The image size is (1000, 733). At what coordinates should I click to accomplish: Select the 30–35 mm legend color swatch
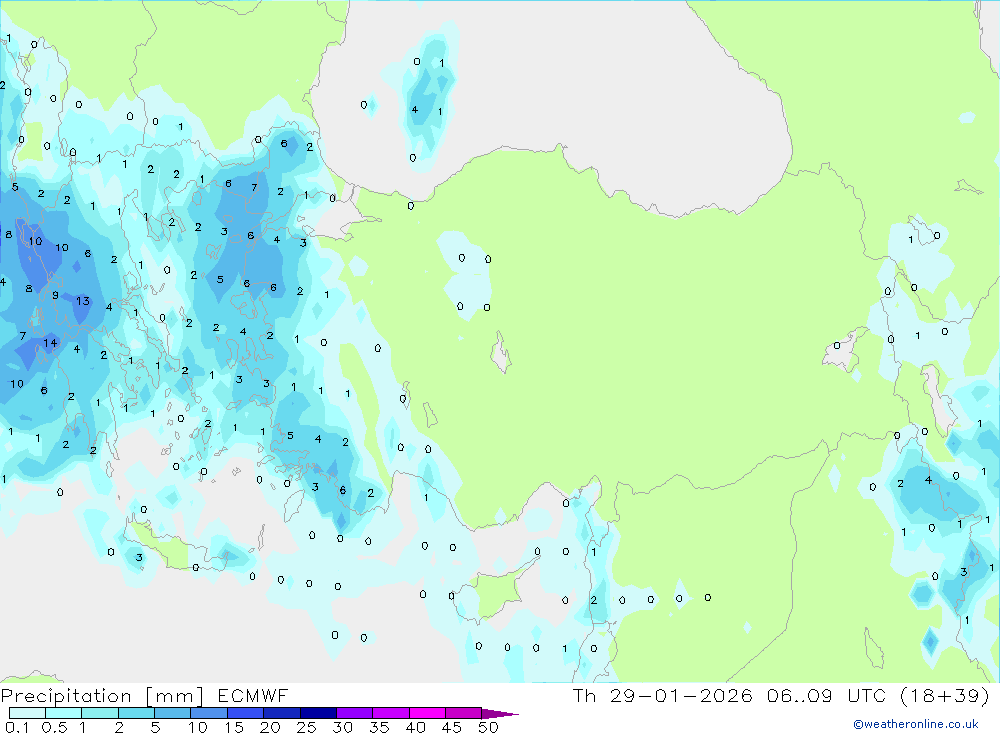[354, 713]
